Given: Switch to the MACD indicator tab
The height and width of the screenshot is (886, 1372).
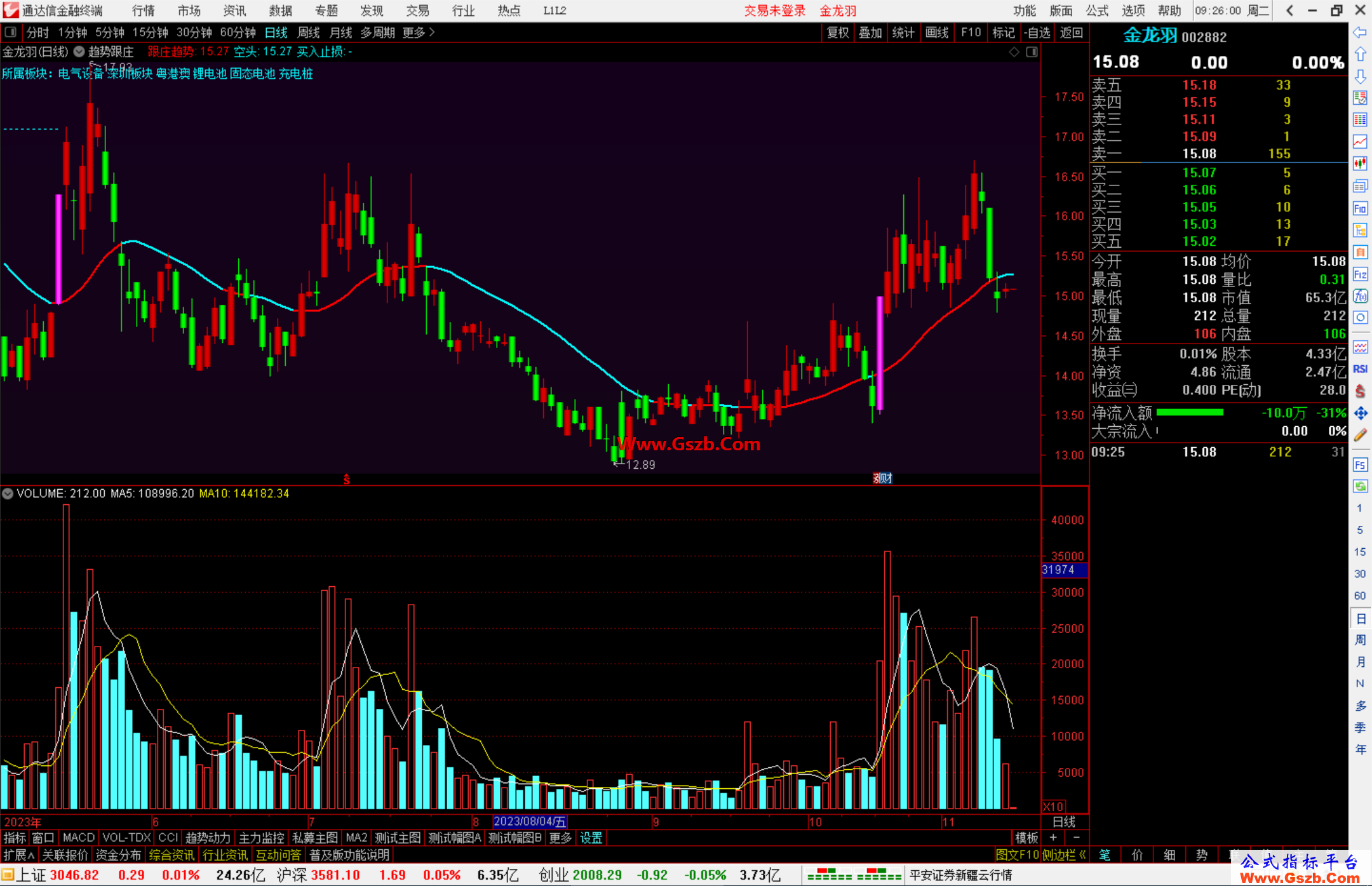Looking at the screenshot, I should 79,838.
